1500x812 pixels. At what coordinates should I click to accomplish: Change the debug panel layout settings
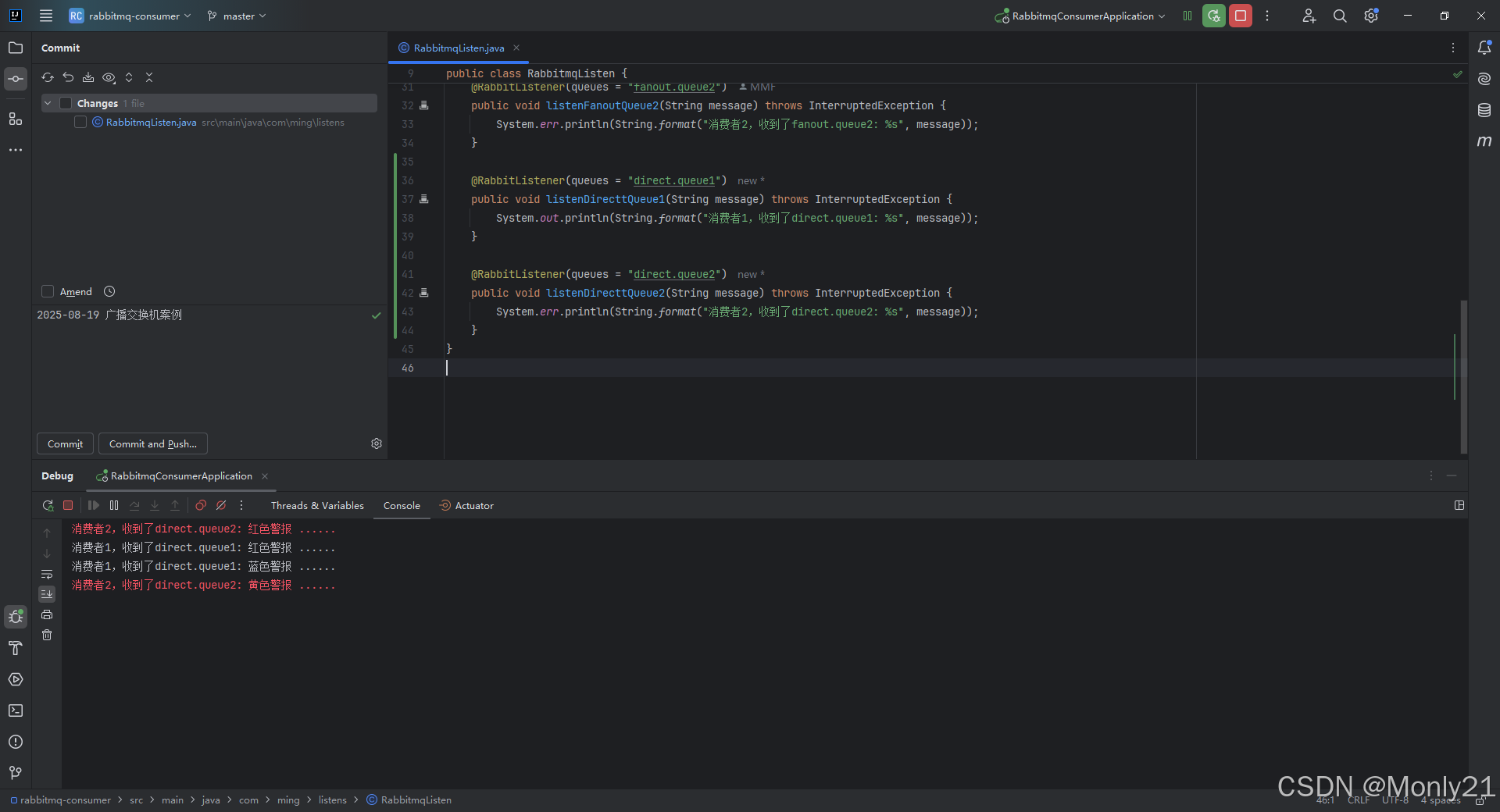1459,505
